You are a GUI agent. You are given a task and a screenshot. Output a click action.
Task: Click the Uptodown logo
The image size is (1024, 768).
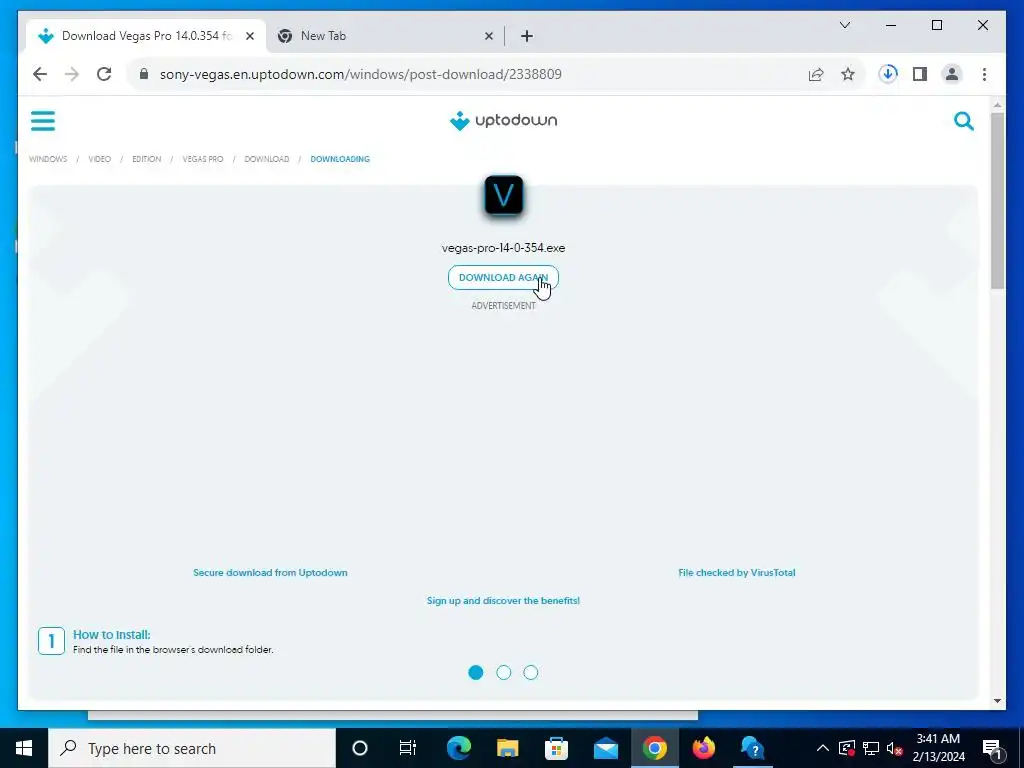click(503, 120)
